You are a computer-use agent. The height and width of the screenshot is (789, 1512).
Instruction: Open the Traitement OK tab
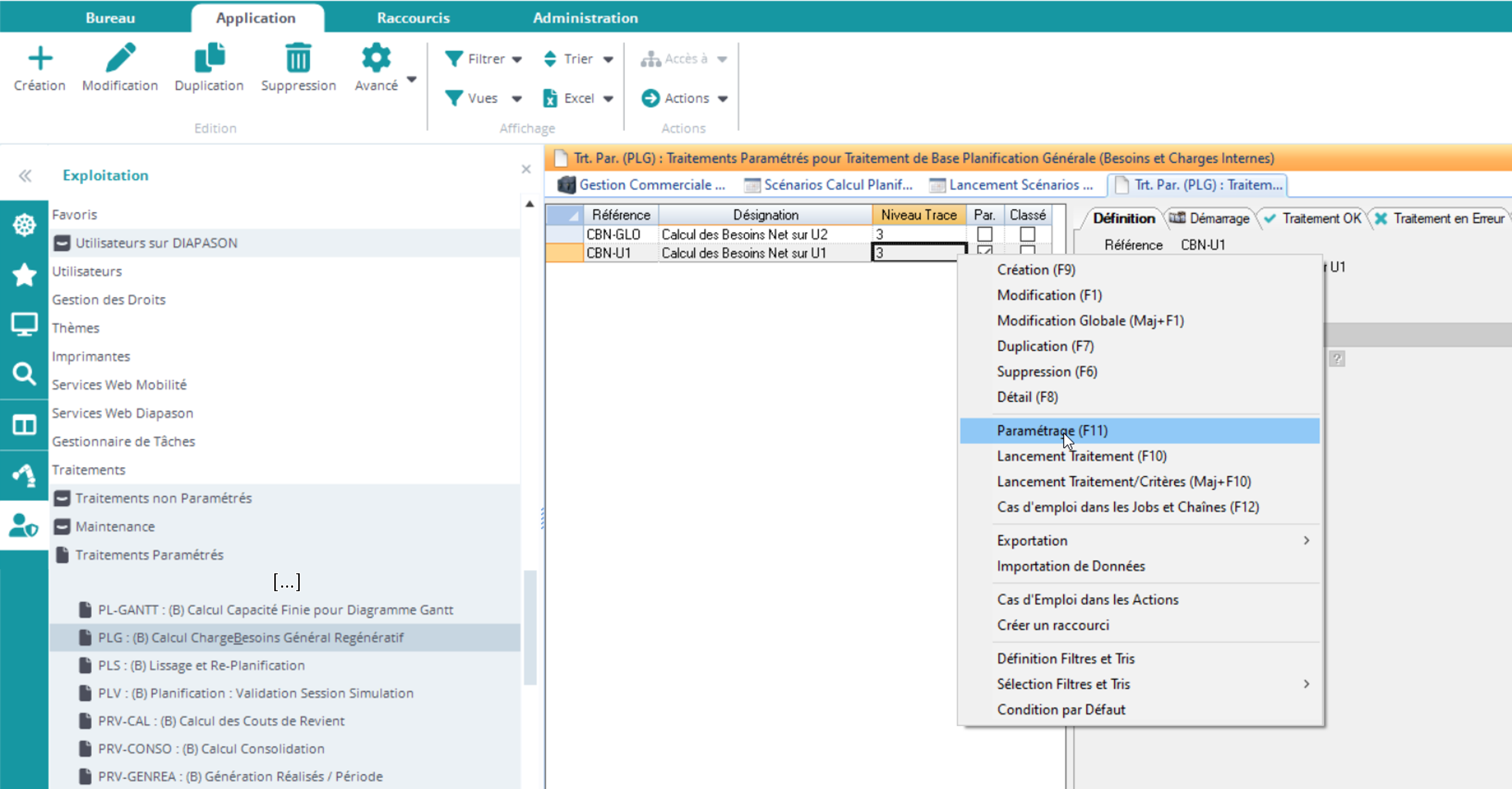click(1314, 218)
